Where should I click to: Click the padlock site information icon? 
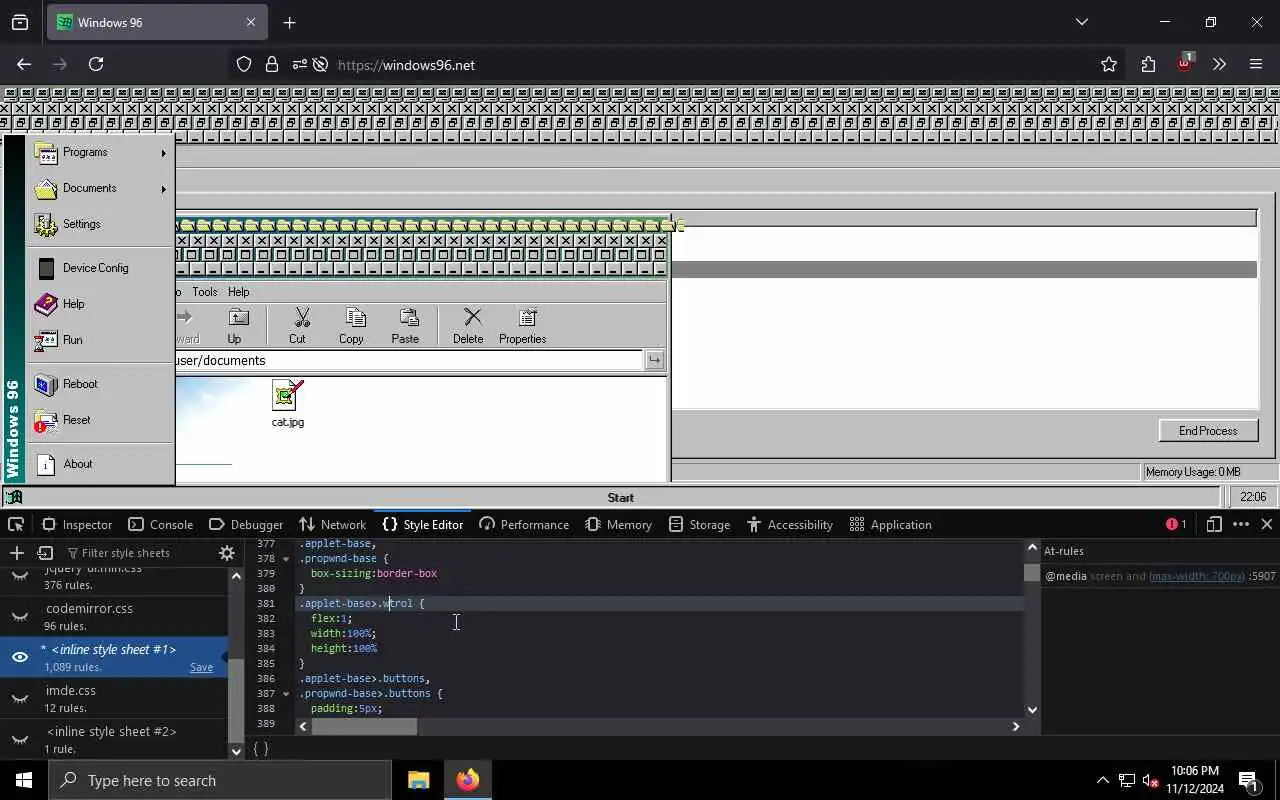pyautogui.click(x=271, y=64)
